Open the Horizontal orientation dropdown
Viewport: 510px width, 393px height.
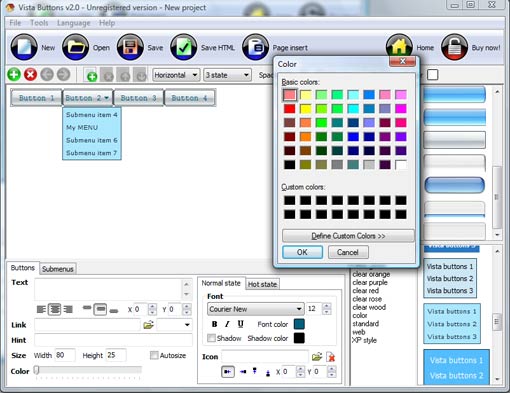tap(176, 75)
